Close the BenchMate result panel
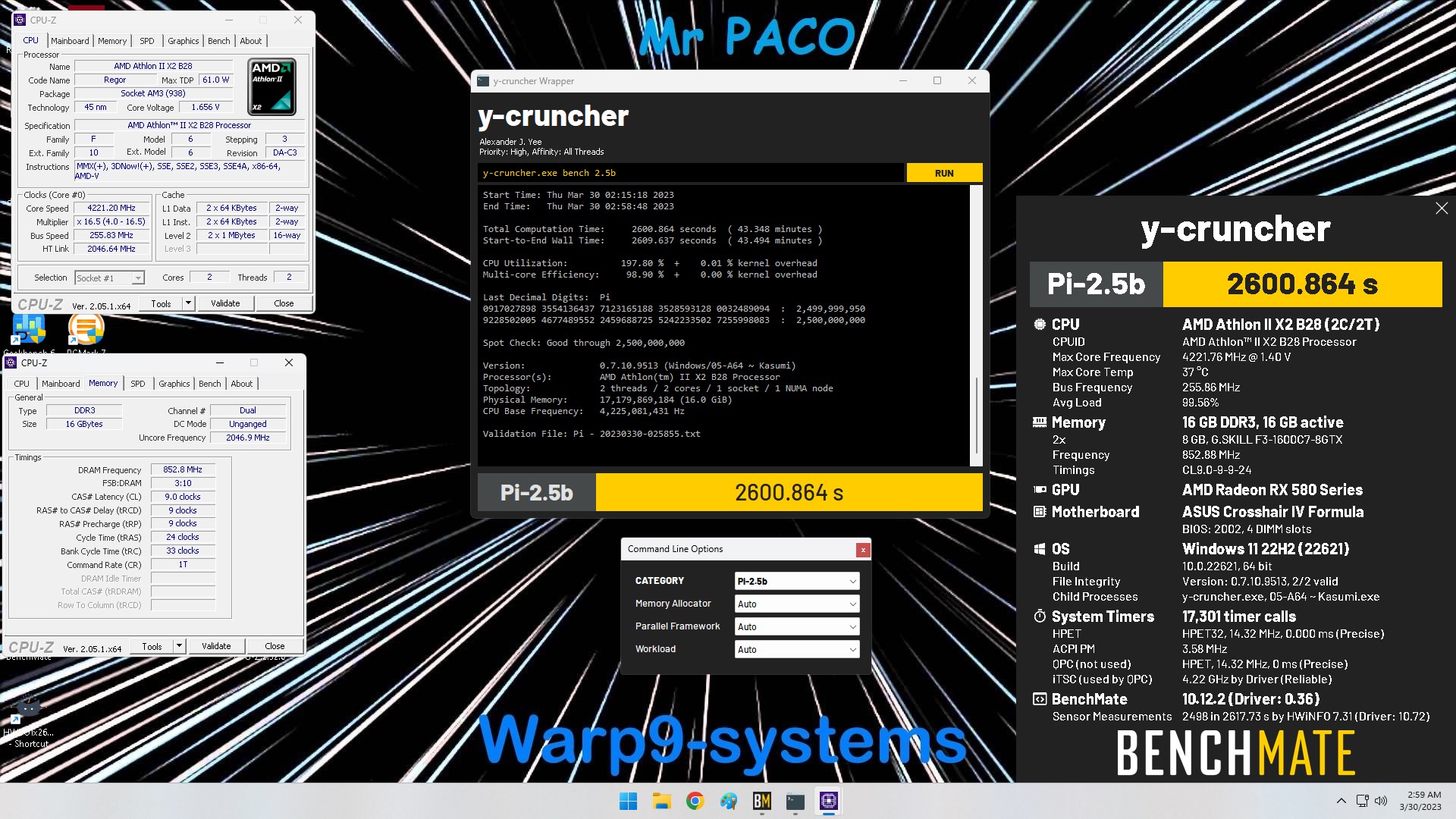The image size is (1456, 819). (1442, 209)
